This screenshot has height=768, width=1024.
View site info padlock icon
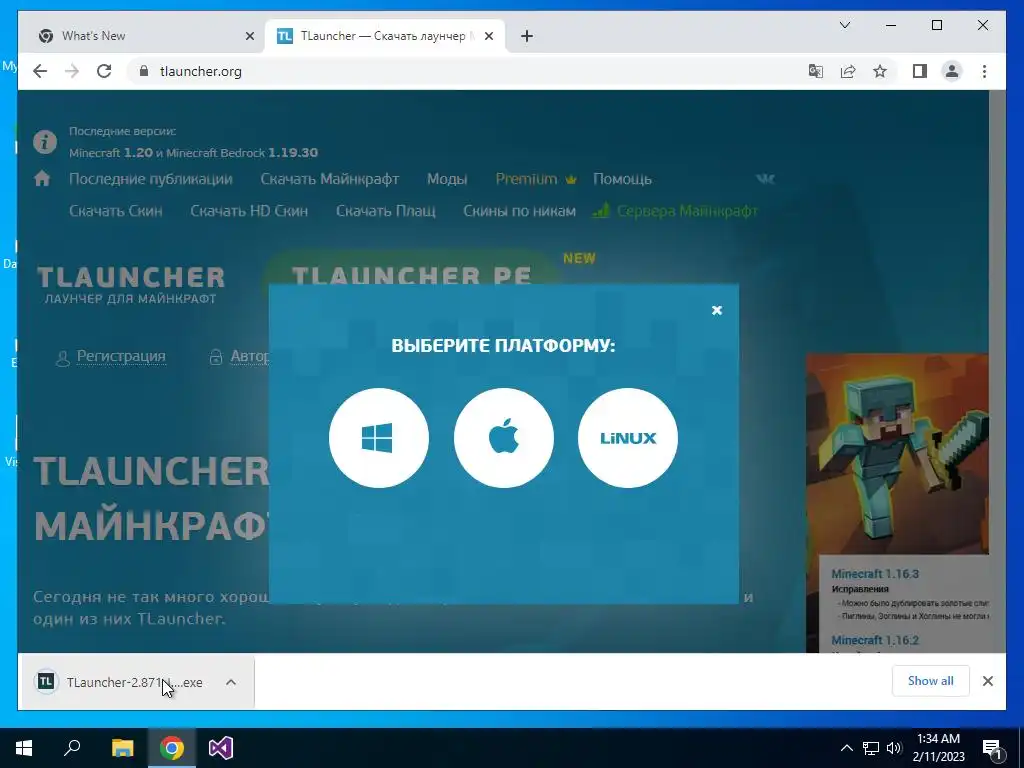click(144, 71)
